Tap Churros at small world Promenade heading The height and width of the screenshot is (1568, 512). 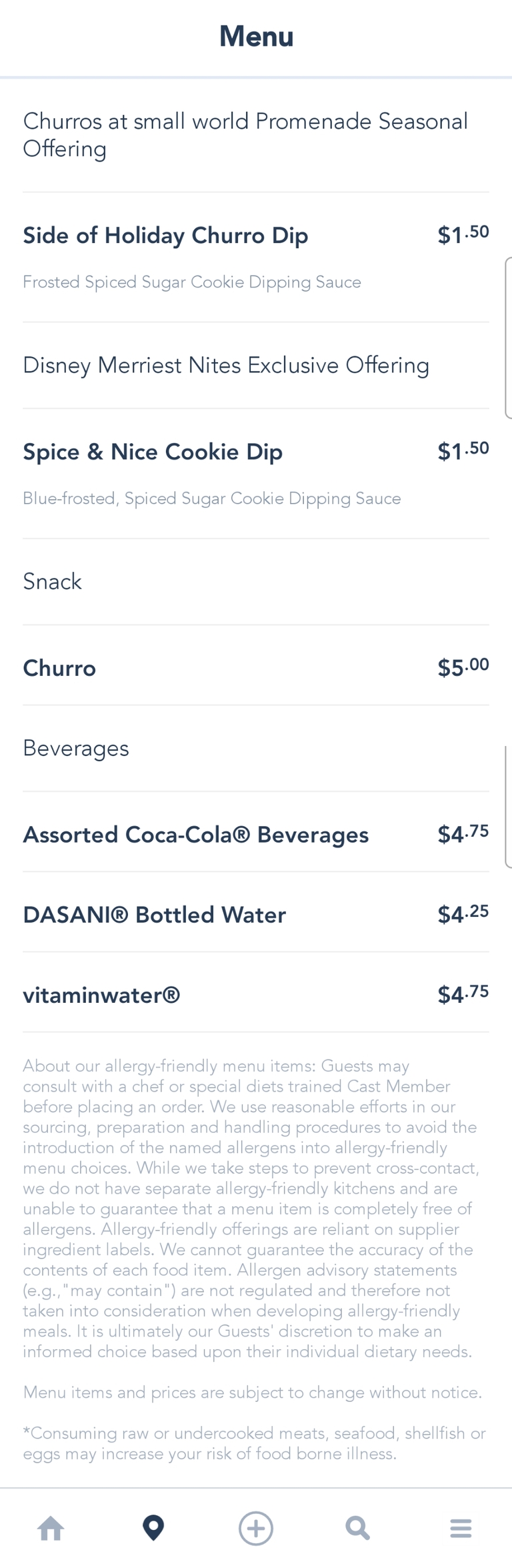[x=245, y=134]
